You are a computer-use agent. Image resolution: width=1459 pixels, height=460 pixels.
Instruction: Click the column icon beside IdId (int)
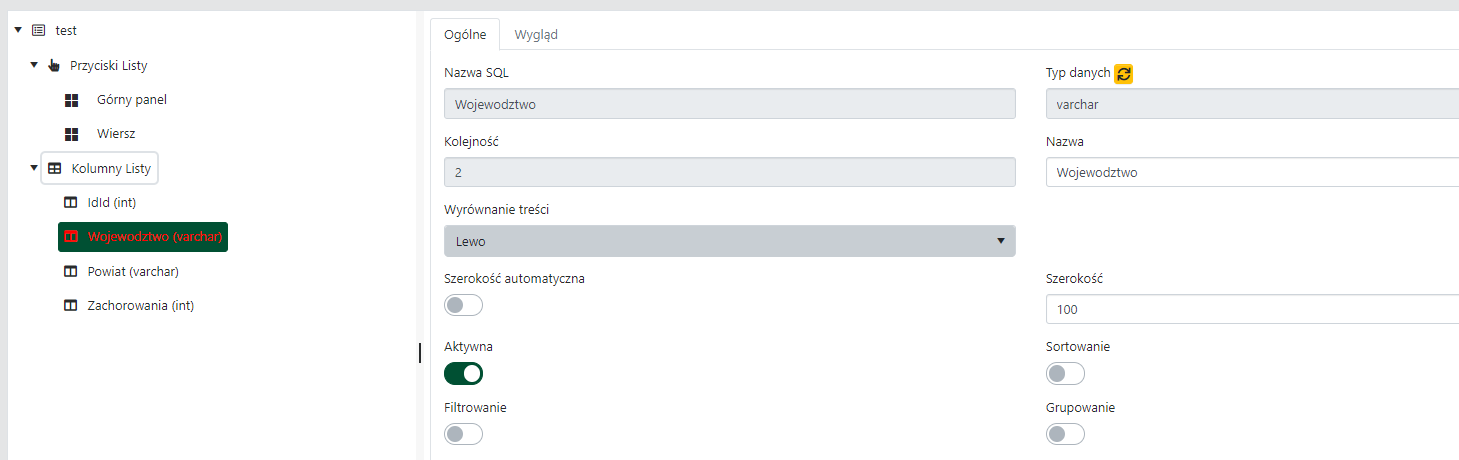pyautogui.click(x=71, y=203)
